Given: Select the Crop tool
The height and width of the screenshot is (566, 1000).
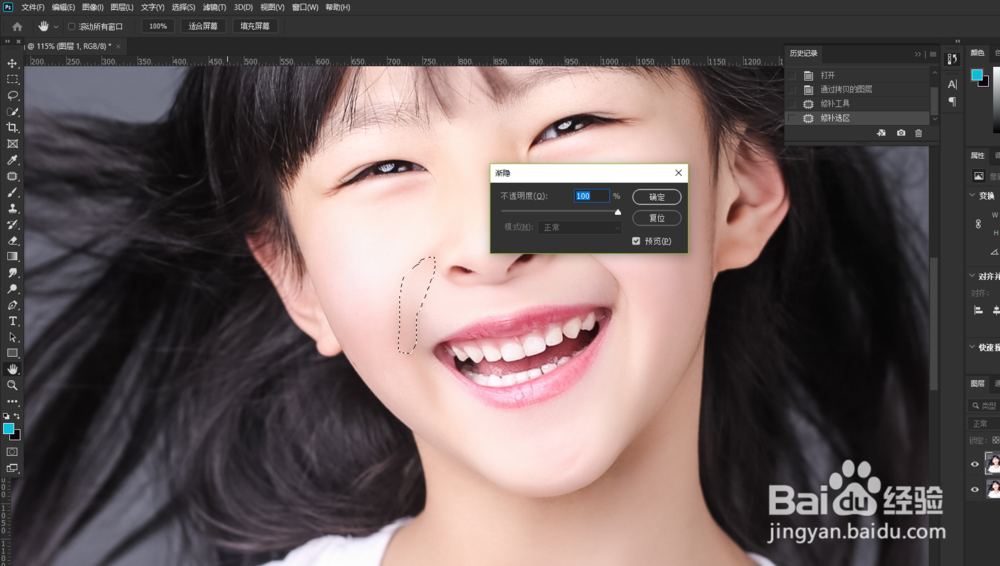Looking at the screenshot, I should pyautogui.click(x=12, y=128).
